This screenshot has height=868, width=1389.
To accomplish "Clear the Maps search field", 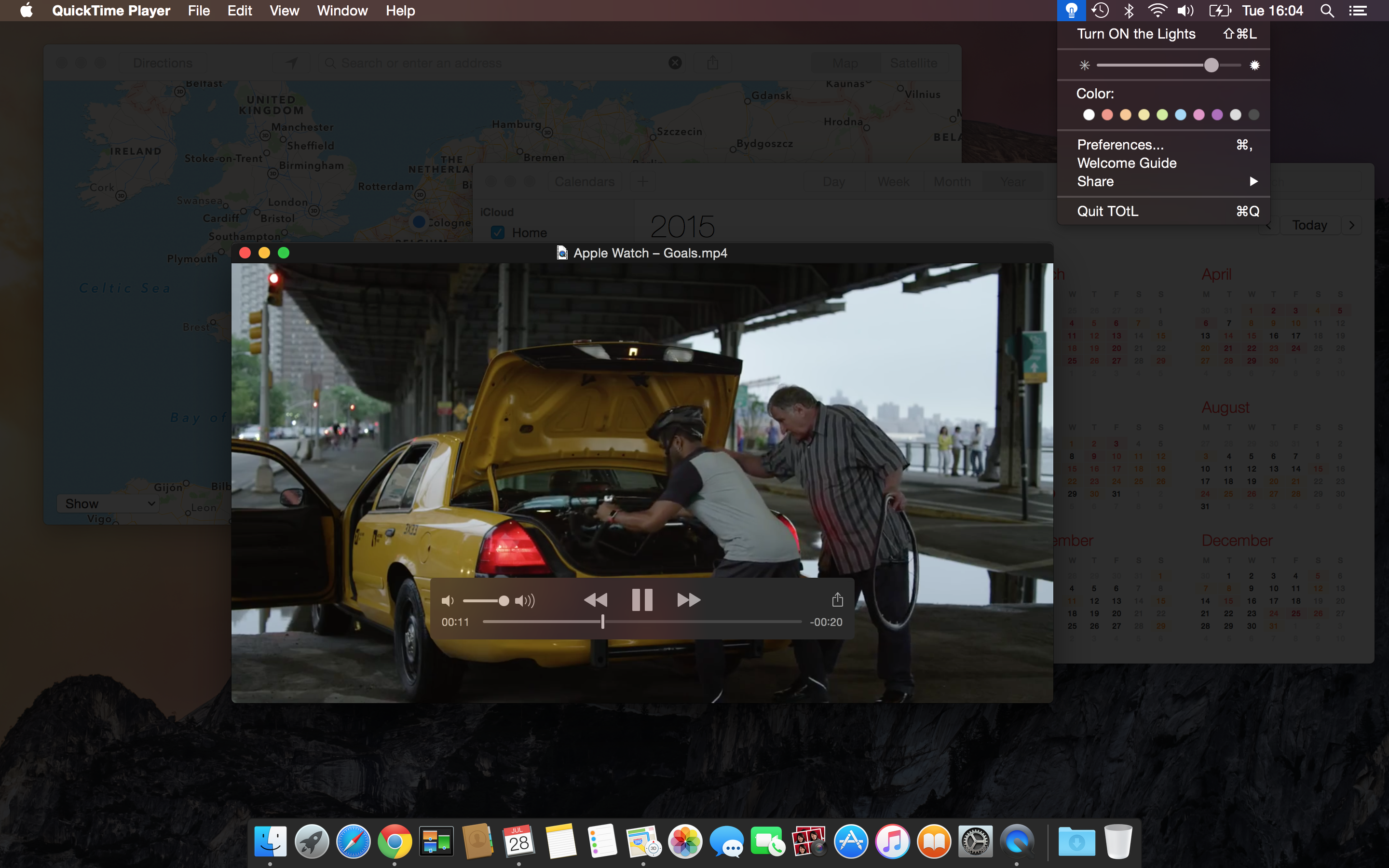I will [x=675, y=63].
